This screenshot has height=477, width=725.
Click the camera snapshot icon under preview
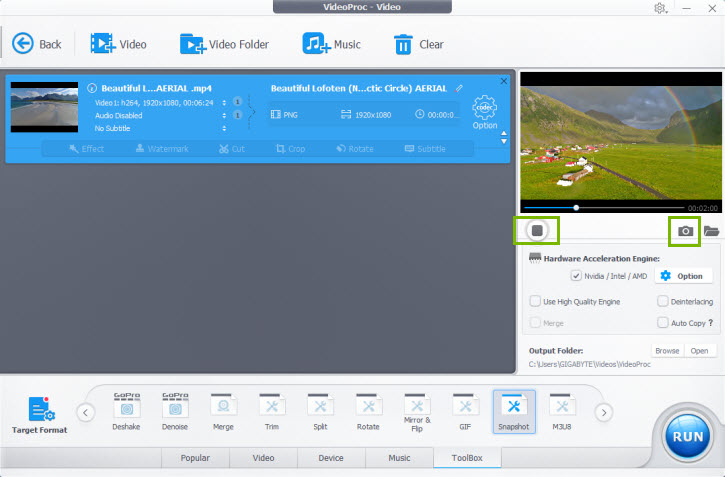[685, 231]
